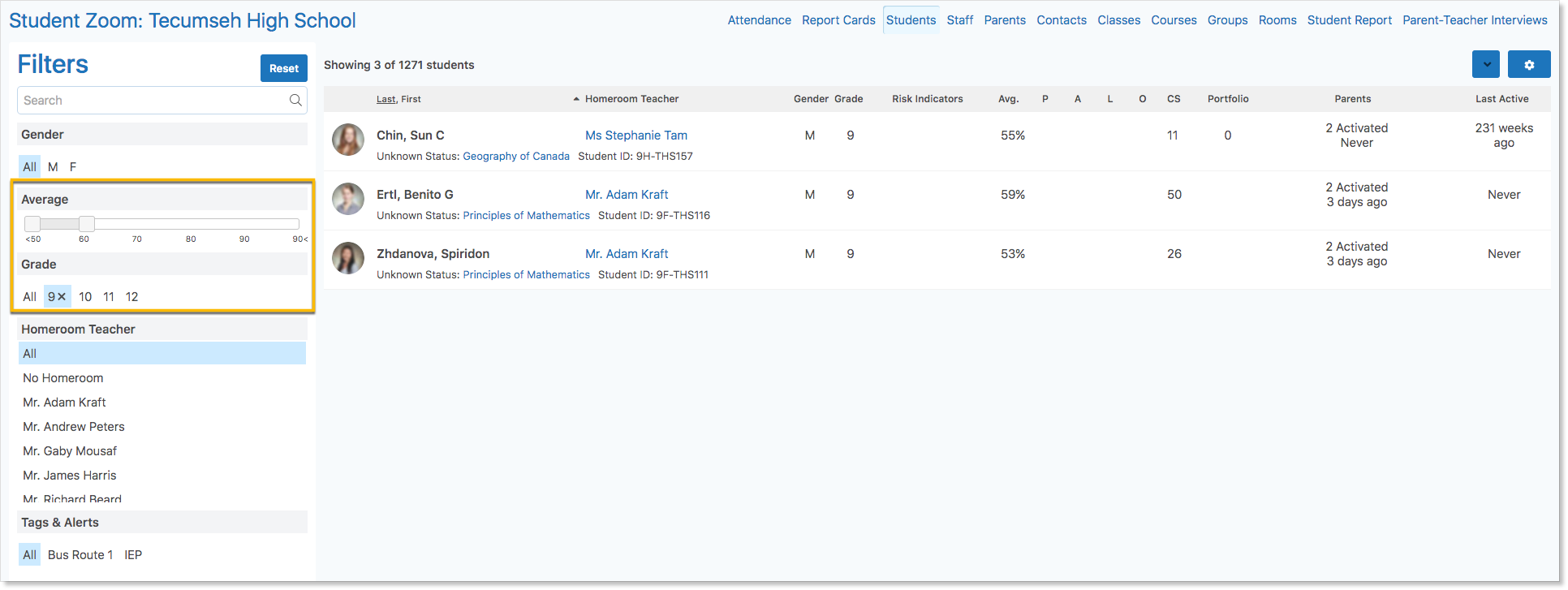Click the Average slider right handle
This screenshot has width=1568, height=590.
pyautogui.click(x=87, y=224)
